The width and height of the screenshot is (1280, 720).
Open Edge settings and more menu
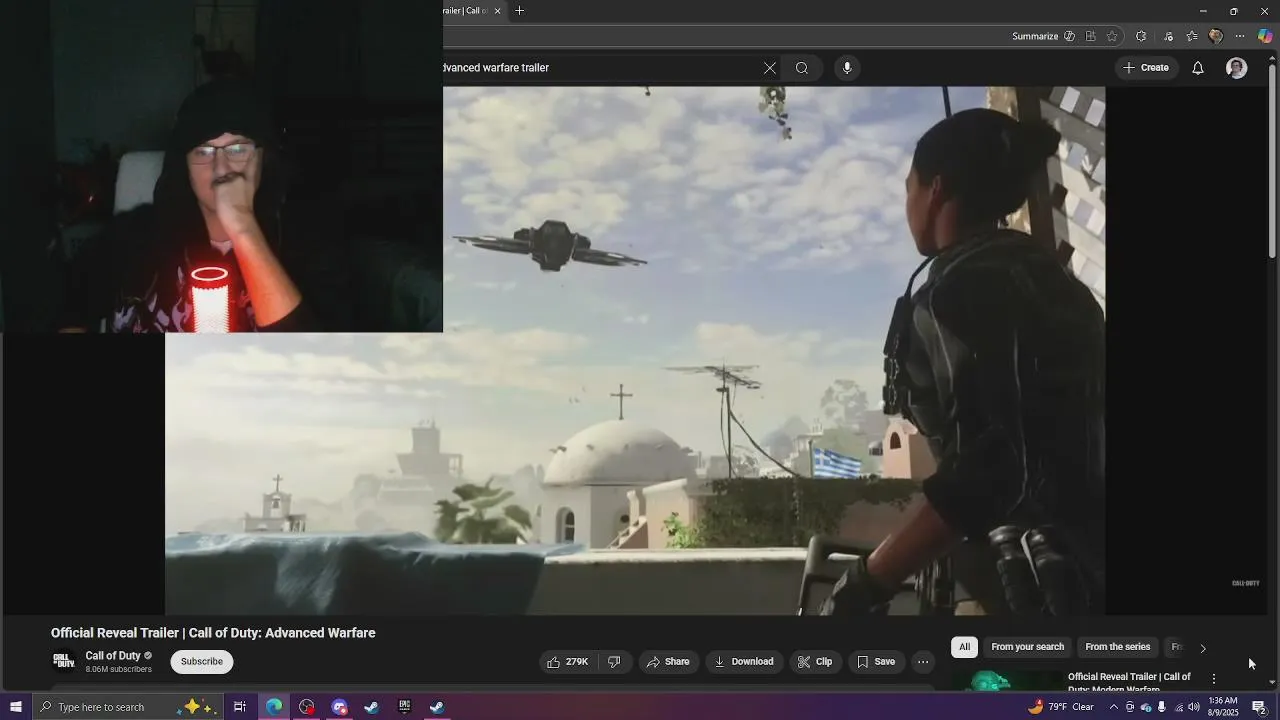pos(1240,36)
